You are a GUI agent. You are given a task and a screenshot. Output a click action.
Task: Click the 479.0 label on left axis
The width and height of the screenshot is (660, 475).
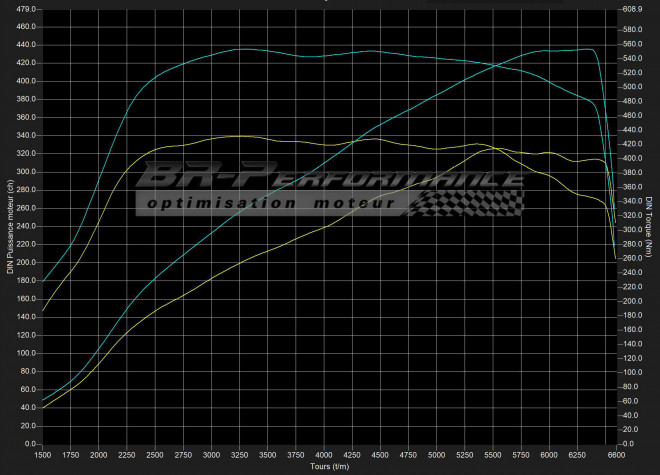coord(25,9)
